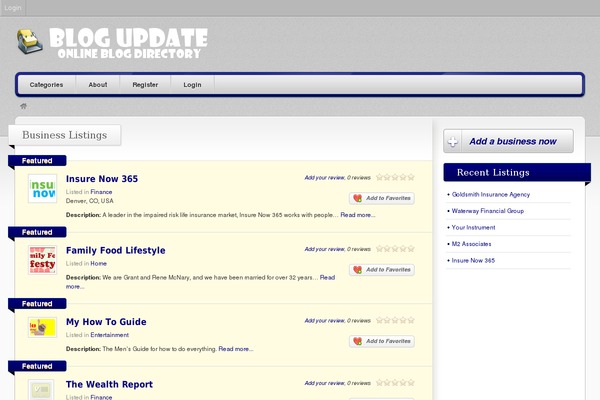
Task: Open the Family Food Lifestyle listing title
Action: click(x=116, y=250)
